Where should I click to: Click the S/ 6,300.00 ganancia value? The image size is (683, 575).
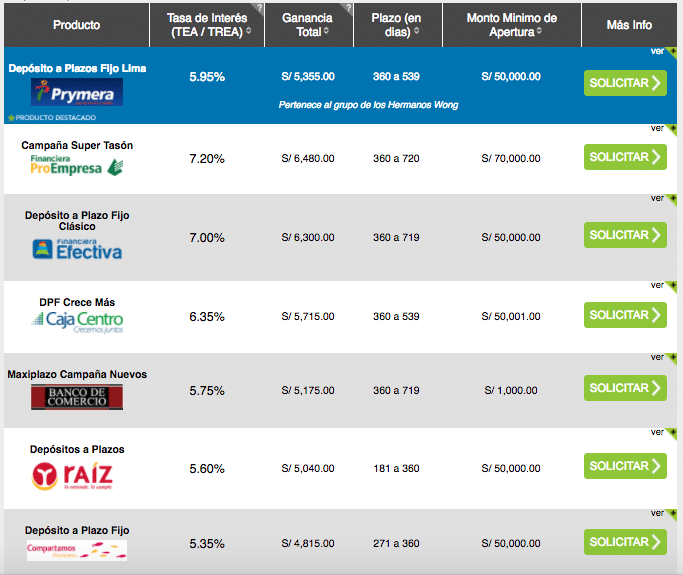pyautogui.click(x=308, y=237)
